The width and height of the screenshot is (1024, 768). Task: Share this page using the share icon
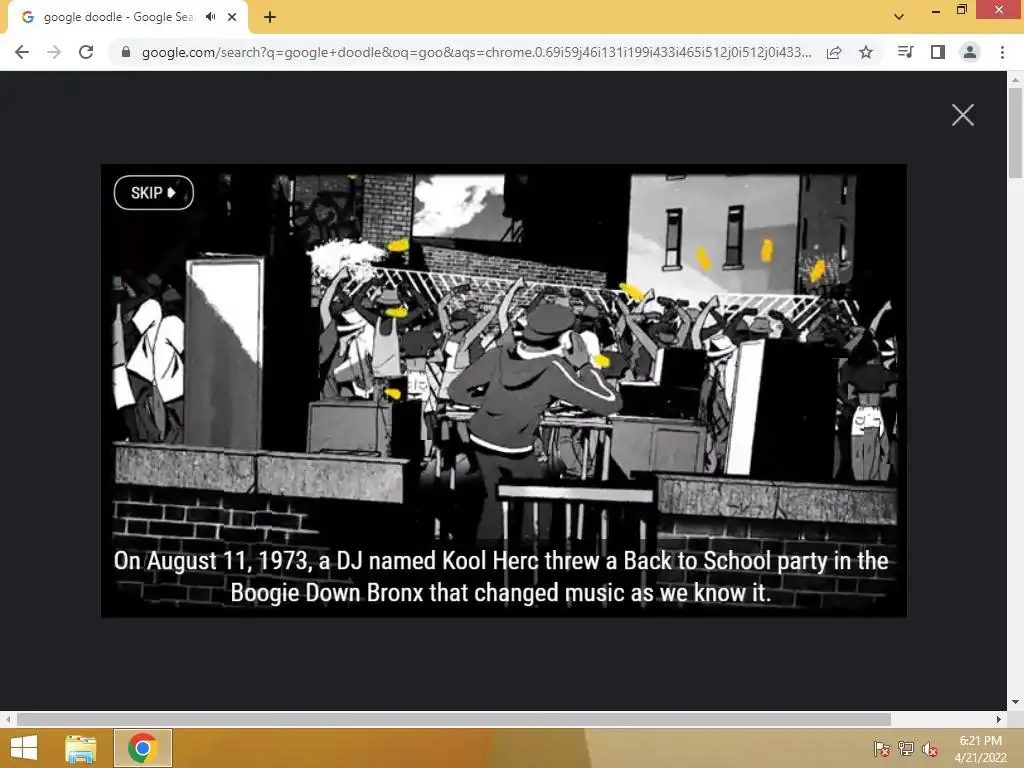coord(834,52)
